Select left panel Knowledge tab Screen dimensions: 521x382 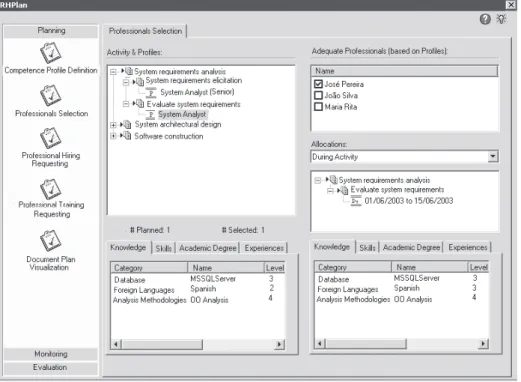[x=128, y=247]
